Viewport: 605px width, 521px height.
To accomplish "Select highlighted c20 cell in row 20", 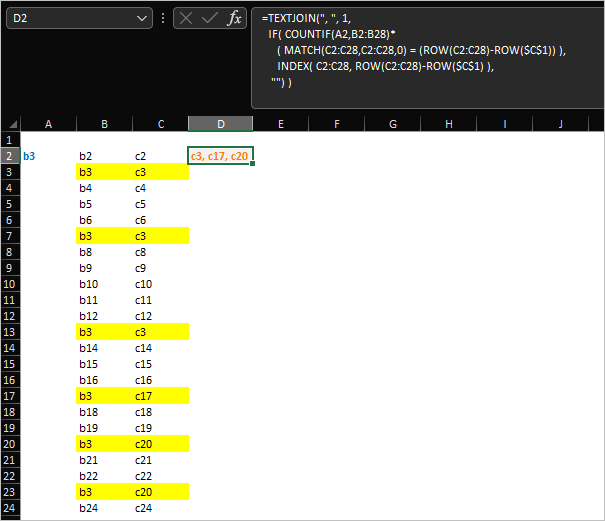I will click(161, 444).
